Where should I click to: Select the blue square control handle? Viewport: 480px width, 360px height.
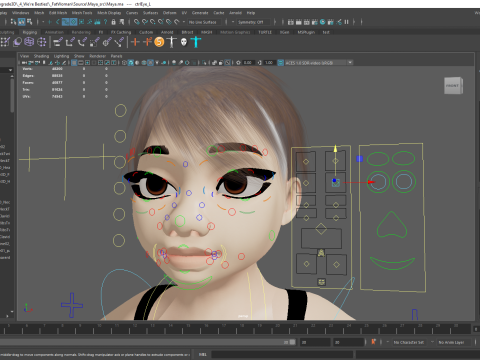[359, 159]
